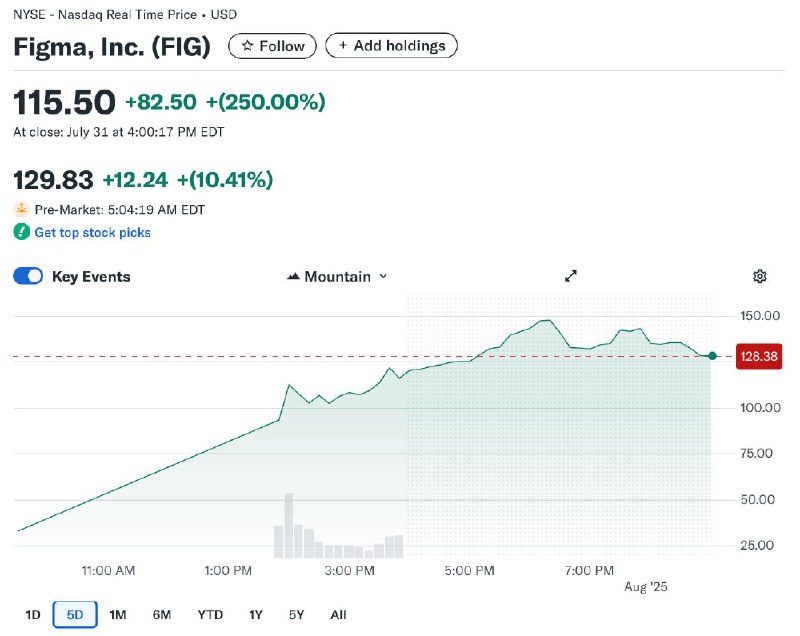Click the Add holdings button
This screenshot has height=636, width=800.
(x=391, y=45)
